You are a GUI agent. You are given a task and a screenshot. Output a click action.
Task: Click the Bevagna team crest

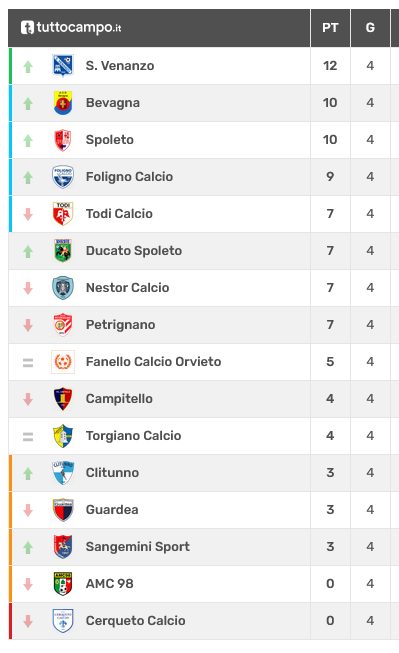click(63, 103)
